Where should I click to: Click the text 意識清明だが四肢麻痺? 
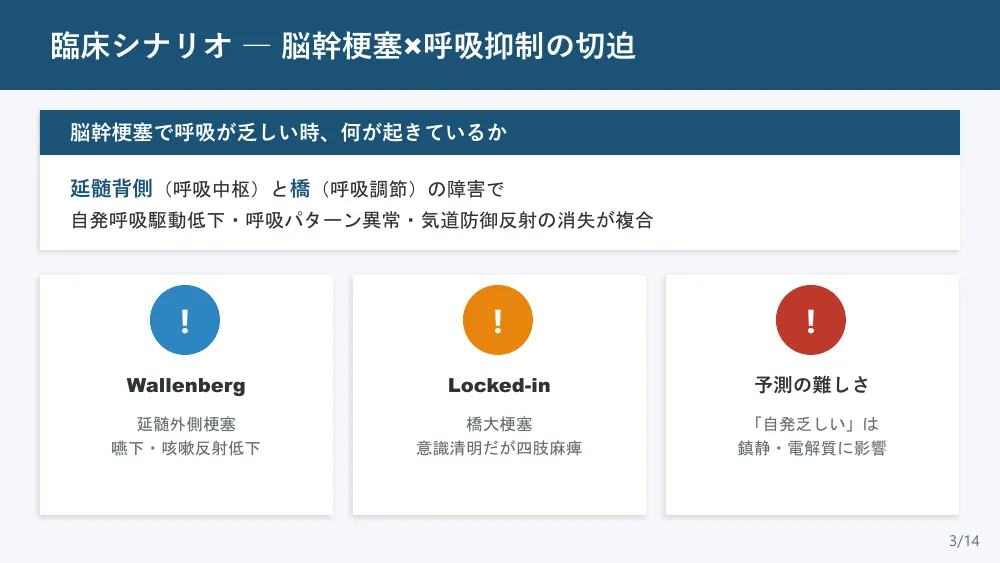click(499, 448)
